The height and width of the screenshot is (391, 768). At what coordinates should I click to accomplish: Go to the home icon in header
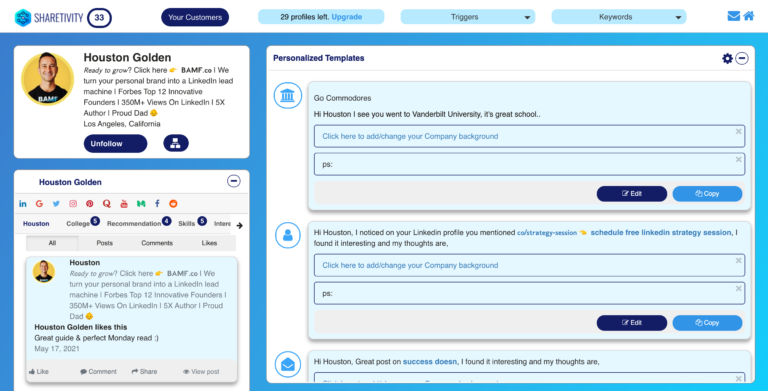pyautogui.click(x=748, y=16)
